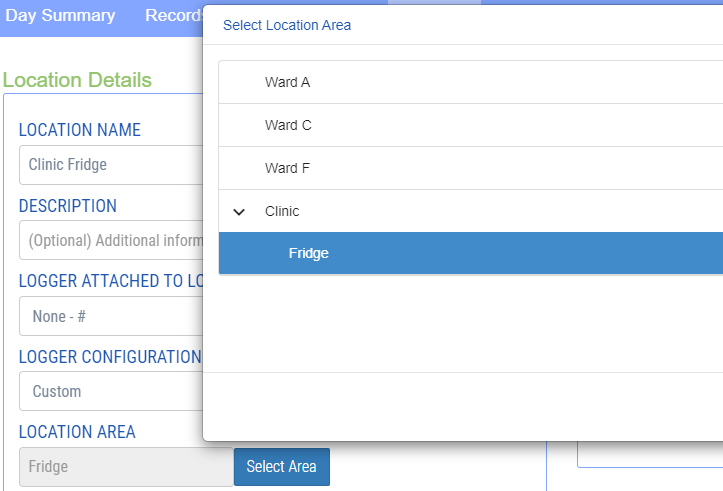The height and width of the screenshot is (491, 723).
Task: Choose Ward C from location areas
Action: 288,125
